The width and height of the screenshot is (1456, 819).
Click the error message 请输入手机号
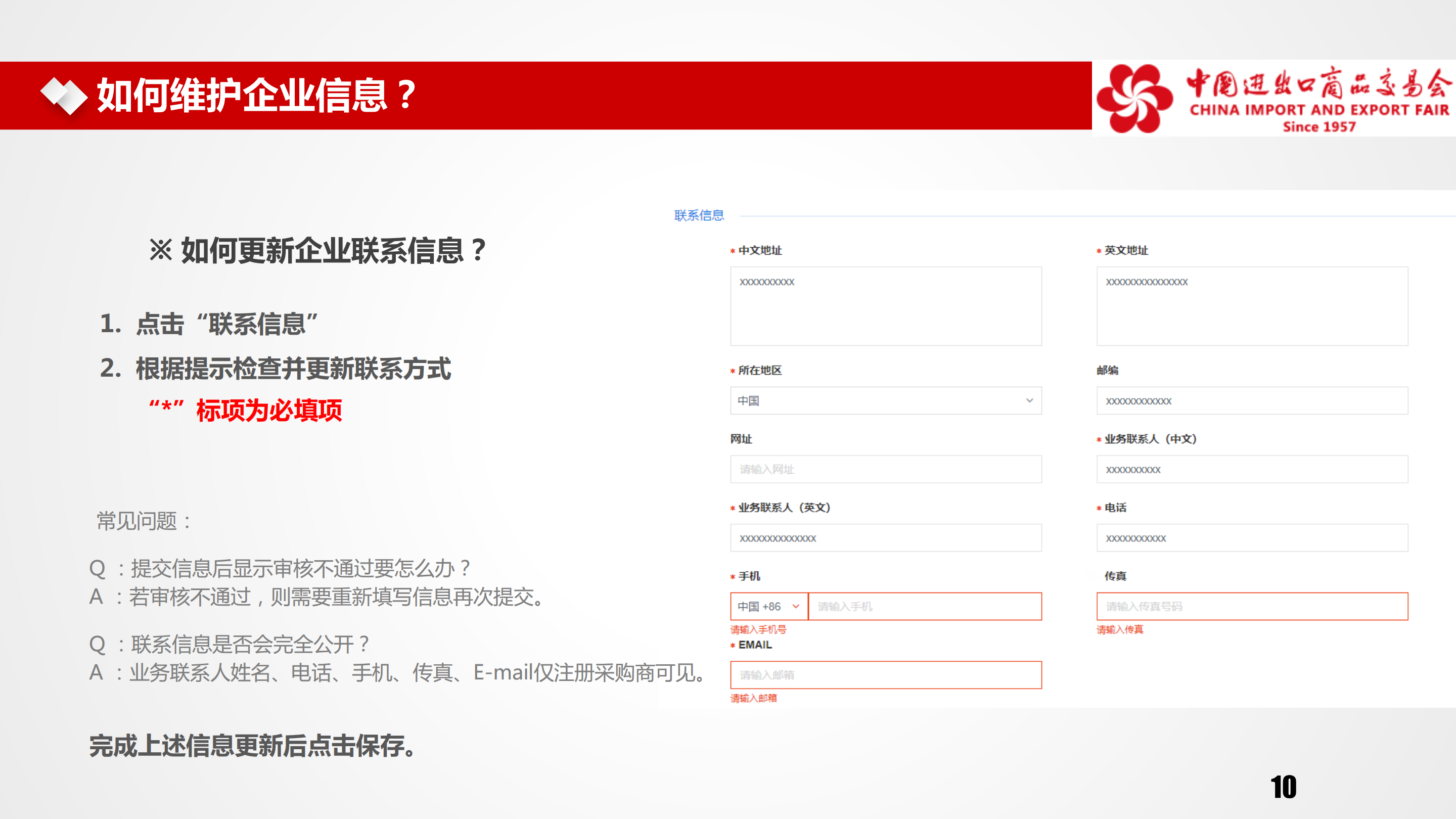click(x=758, y=629)
